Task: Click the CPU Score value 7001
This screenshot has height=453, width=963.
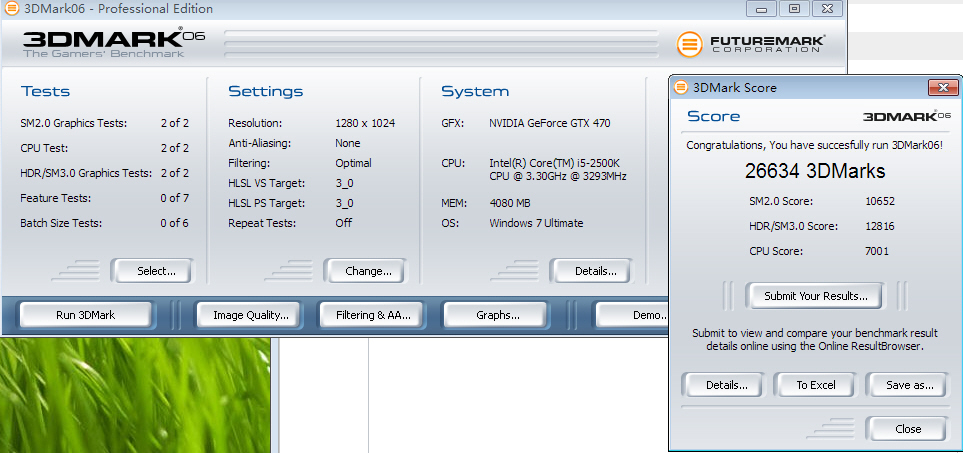Action: tap(876, 251)
